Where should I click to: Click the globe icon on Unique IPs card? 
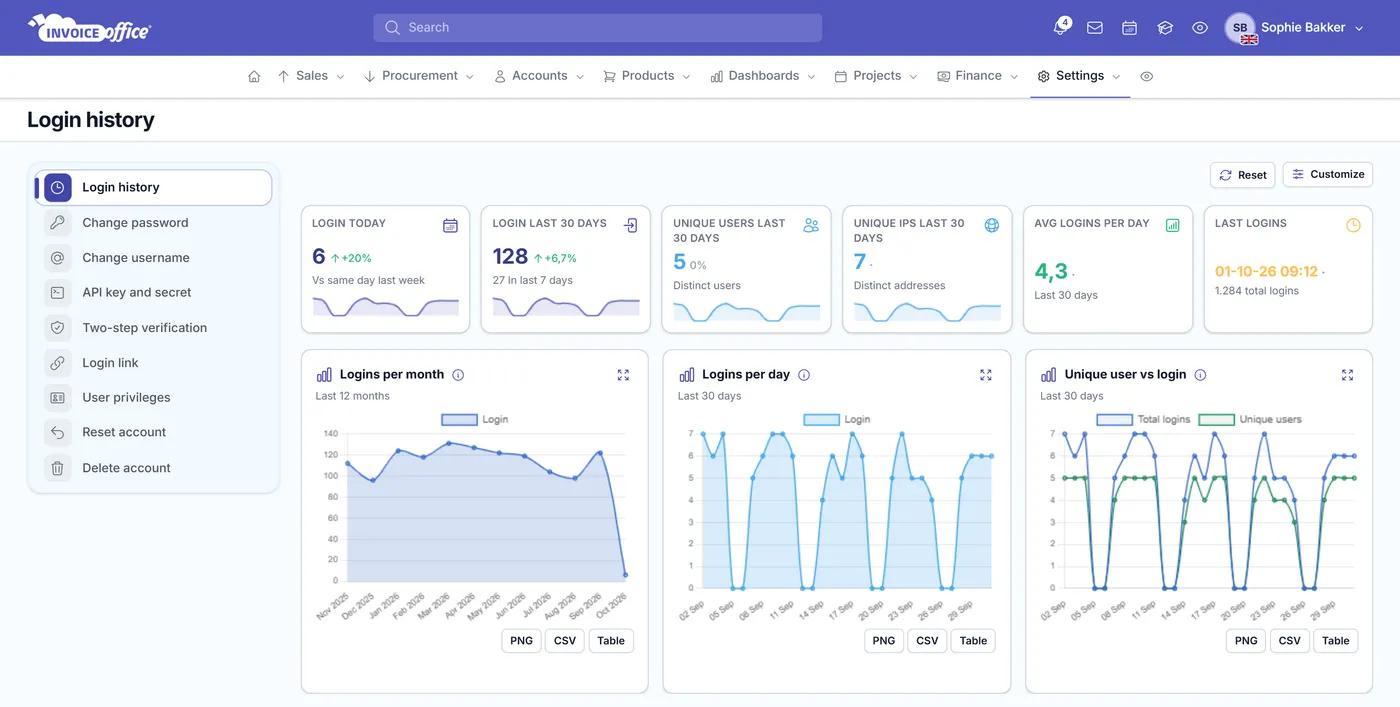(x=992, y=226)
